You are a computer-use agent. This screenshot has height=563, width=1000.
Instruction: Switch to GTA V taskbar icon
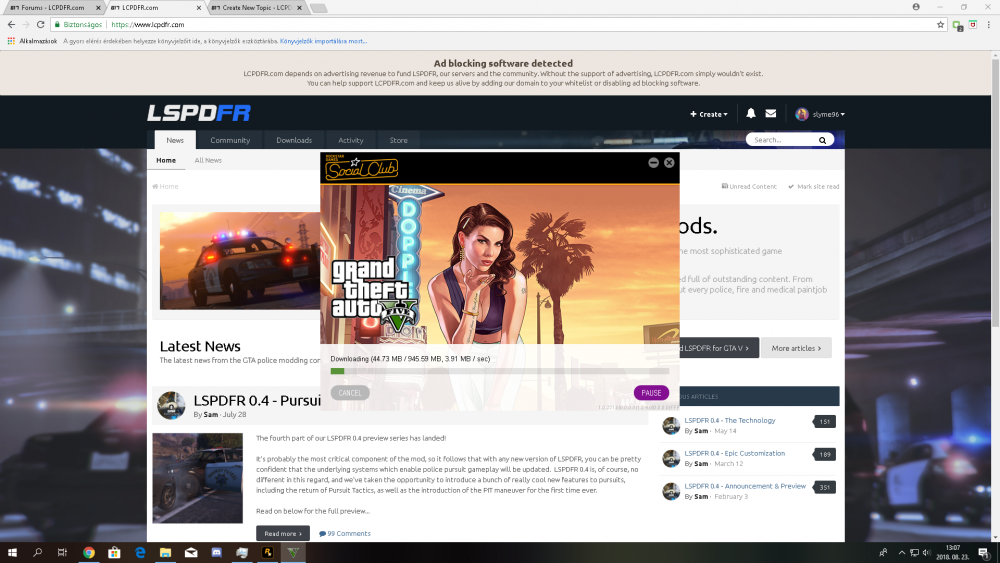(x=293, y=552)
